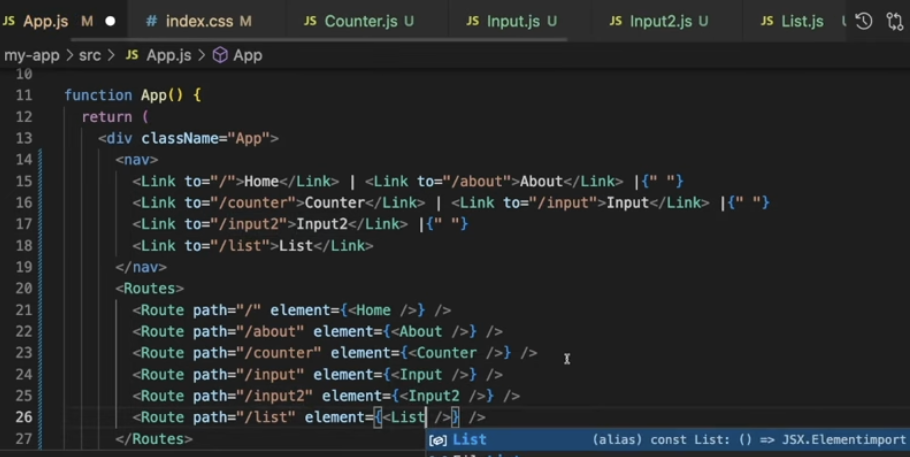The width and height of the screenshot is (910, 457).
Task: Click the JS icon in App.js breadcrumb
Action: (132, 55)
